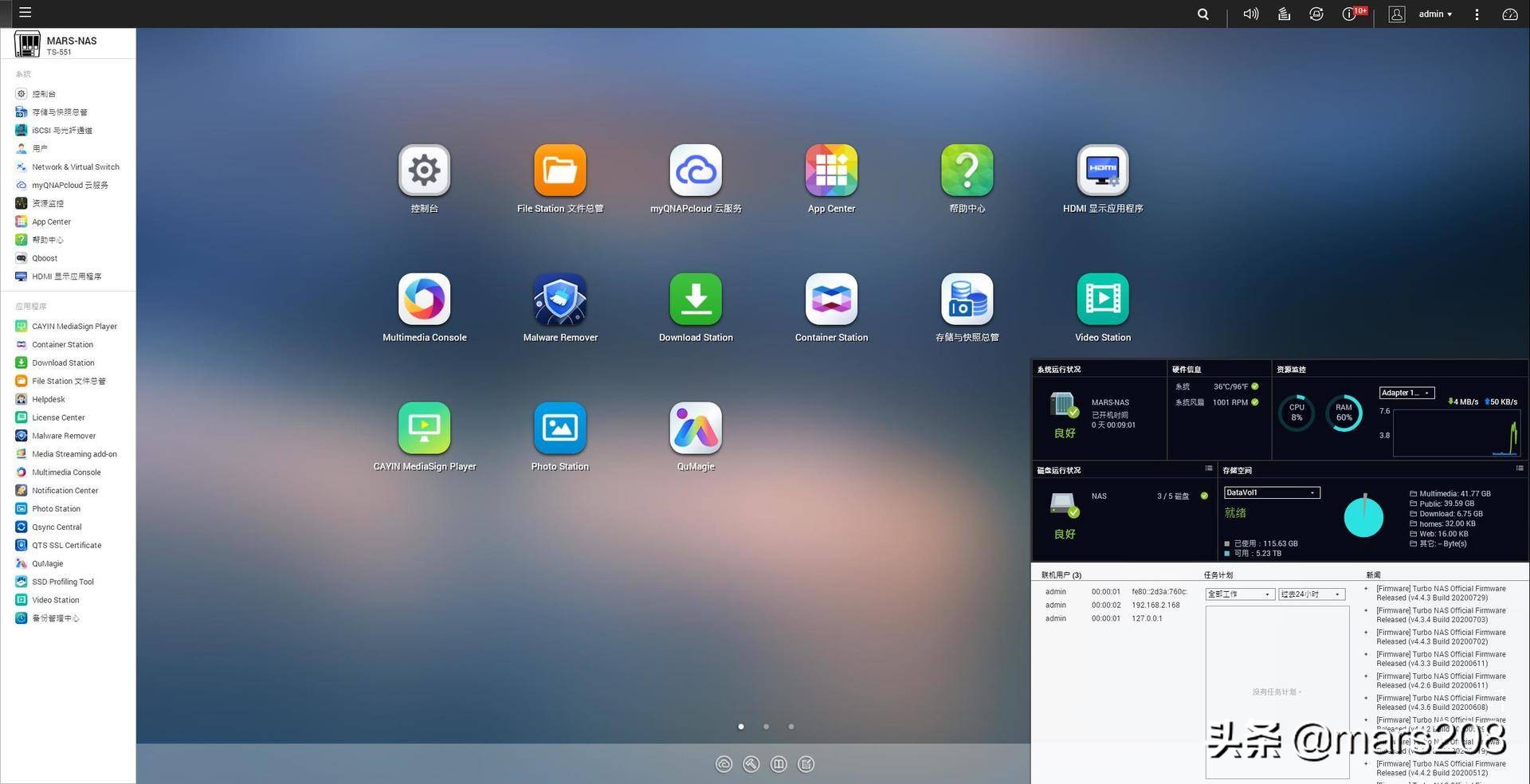Open the v4.4.3 Build 20200729 firmware news link
Viewport: 1530px width, 784px height.
coord(1440,593)
